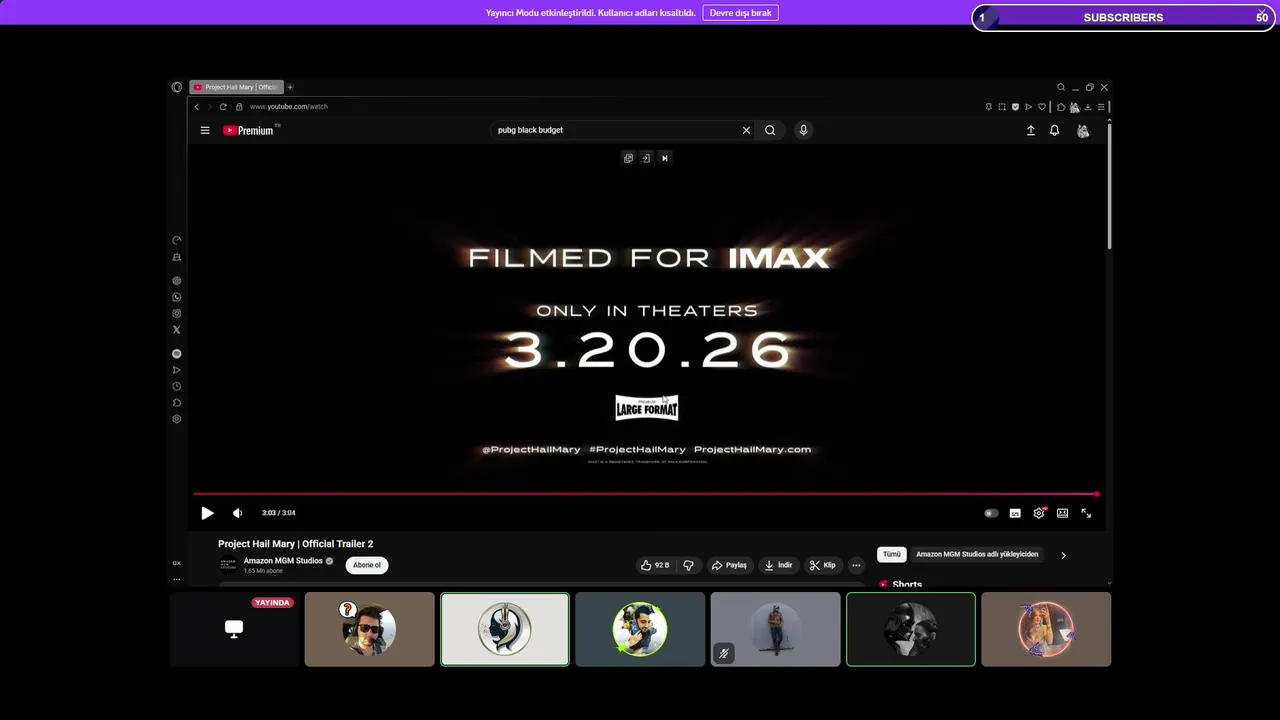
Task: Click the middle icon in the three above the player
Action: [646, 158]
